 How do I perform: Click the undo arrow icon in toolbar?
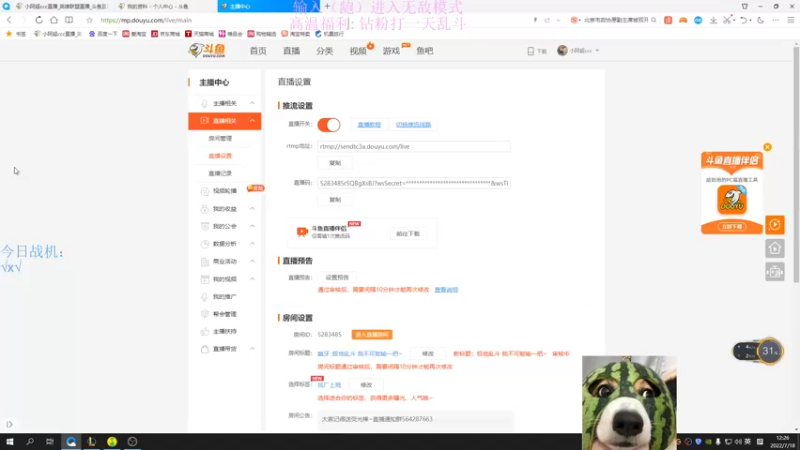[x=743, y=20]
